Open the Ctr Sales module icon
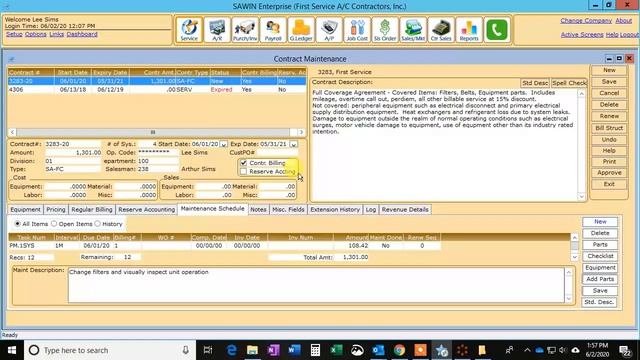Screen dimensions: 640x360 441,30
